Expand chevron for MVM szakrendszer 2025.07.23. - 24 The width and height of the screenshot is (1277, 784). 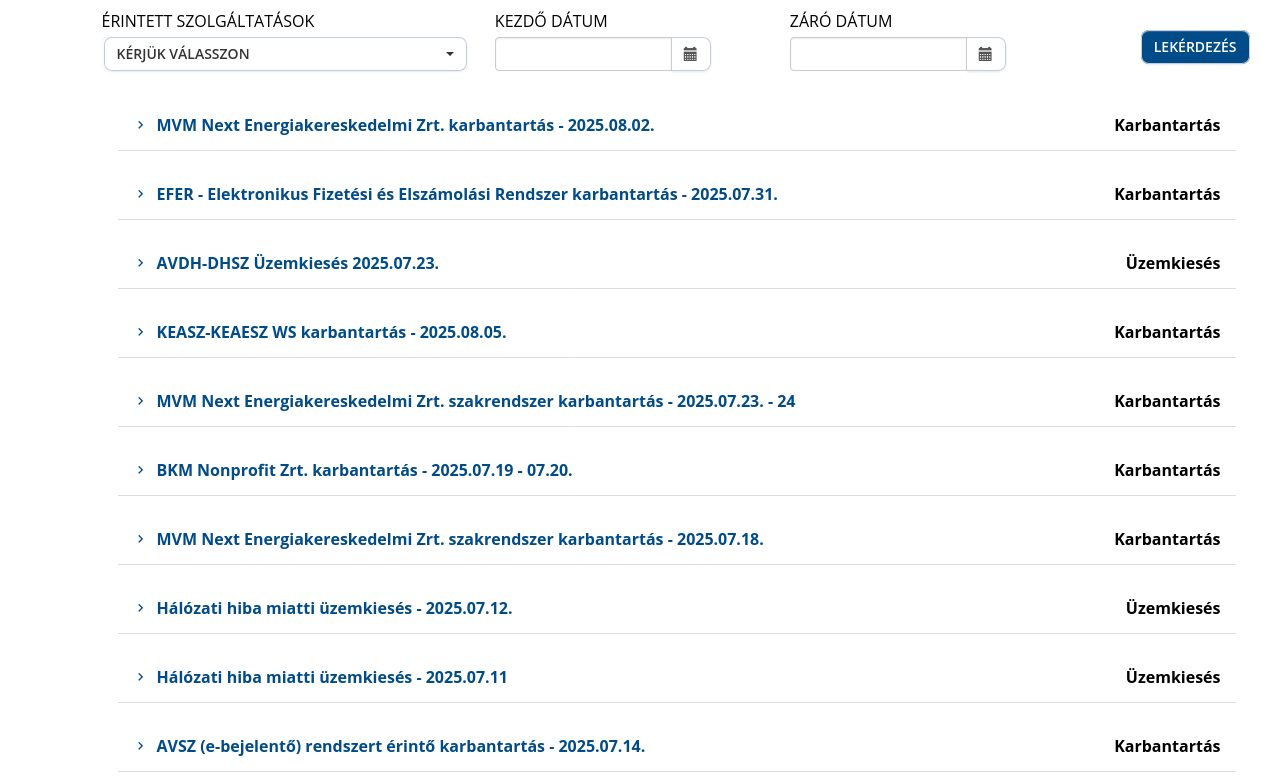pyautogui.click(x=141, y=401)
